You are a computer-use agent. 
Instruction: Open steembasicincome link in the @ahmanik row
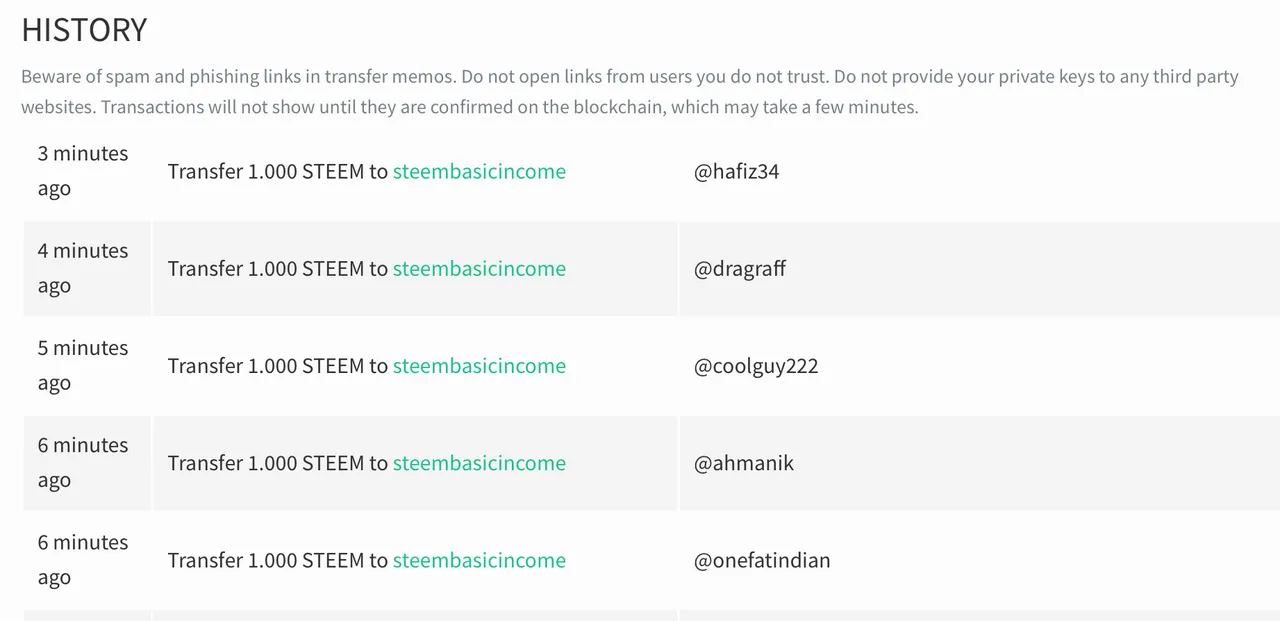click(x=479, y=463)
